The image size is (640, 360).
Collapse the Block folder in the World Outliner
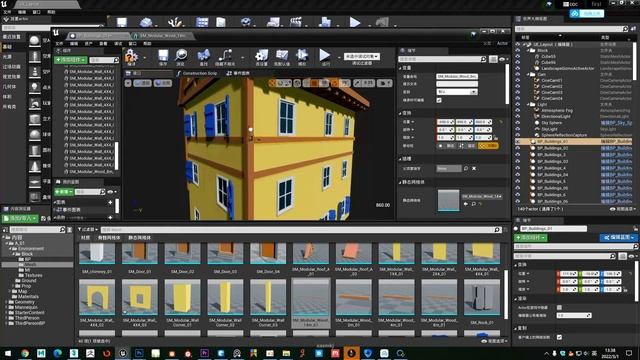528,51
